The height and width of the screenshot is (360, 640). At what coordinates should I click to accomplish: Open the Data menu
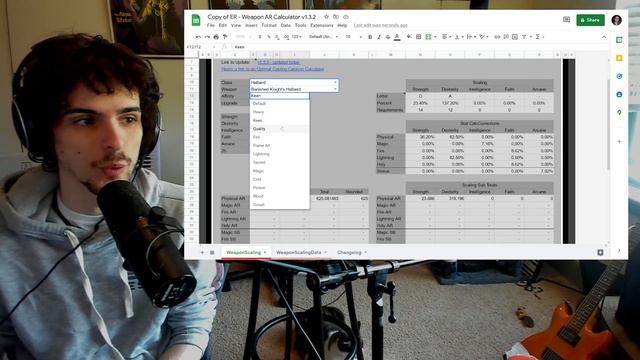[x=286, y=25]
